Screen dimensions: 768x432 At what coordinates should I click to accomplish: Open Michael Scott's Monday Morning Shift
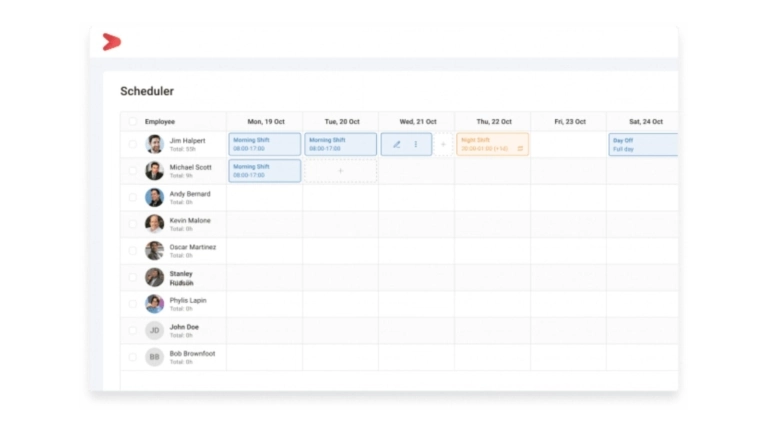pyautogui.click(x=264, y=171)
